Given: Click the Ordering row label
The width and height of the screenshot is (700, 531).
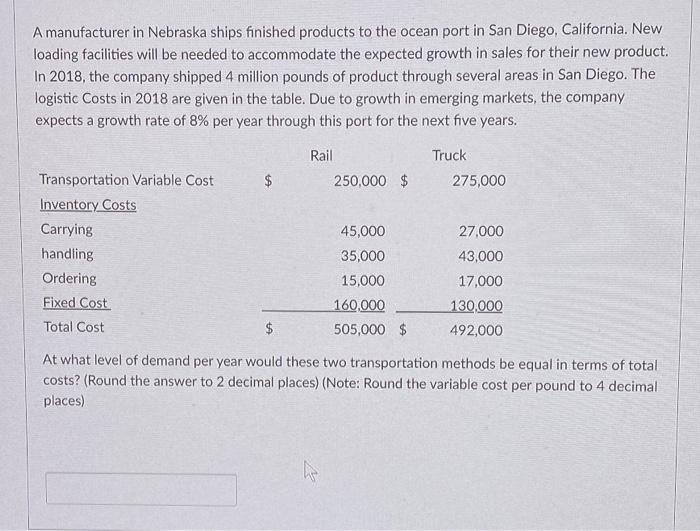Looking at the screenshot, I should pyautogui.click(x=69, y=279).
